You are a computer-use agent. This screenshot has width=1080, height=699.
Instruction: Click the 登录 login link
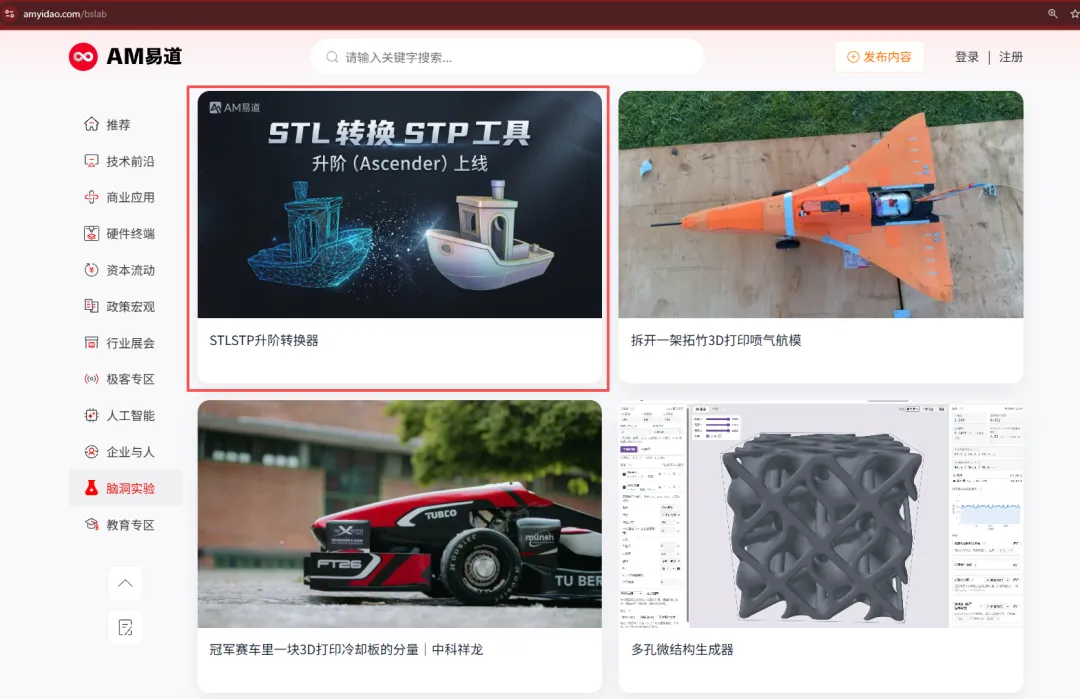[x=966, y=57]
